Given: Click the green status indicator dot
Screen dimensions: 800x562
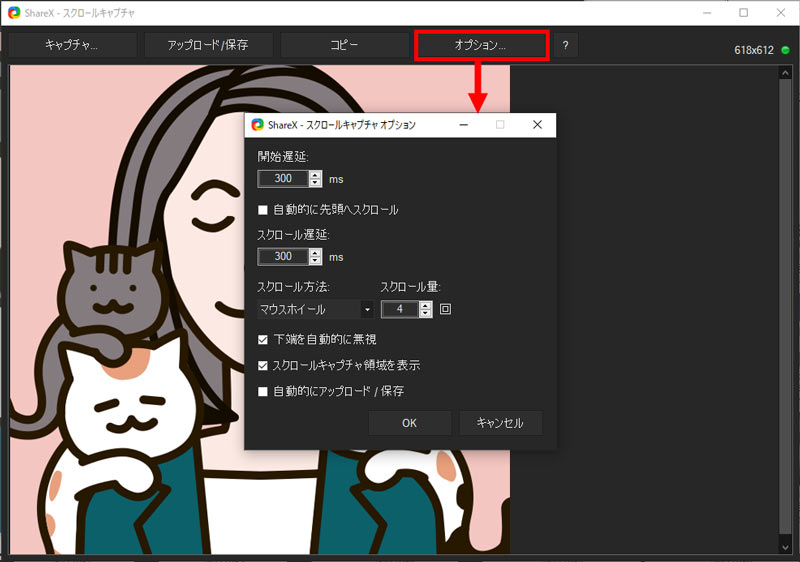Looking at the screenshot, I should tap(786, 50).
